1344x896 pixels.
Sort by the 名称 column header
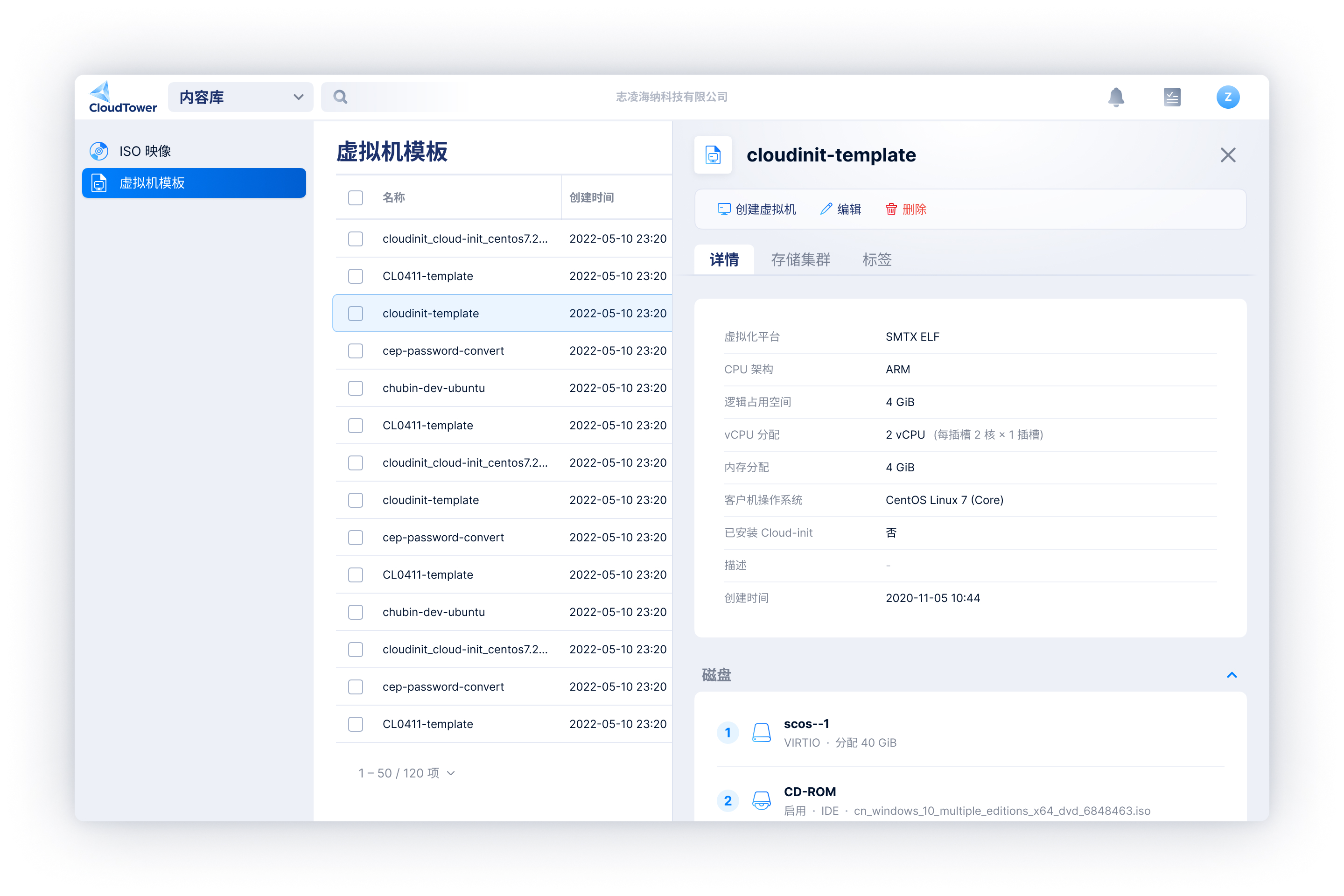(x=394, y=198)
